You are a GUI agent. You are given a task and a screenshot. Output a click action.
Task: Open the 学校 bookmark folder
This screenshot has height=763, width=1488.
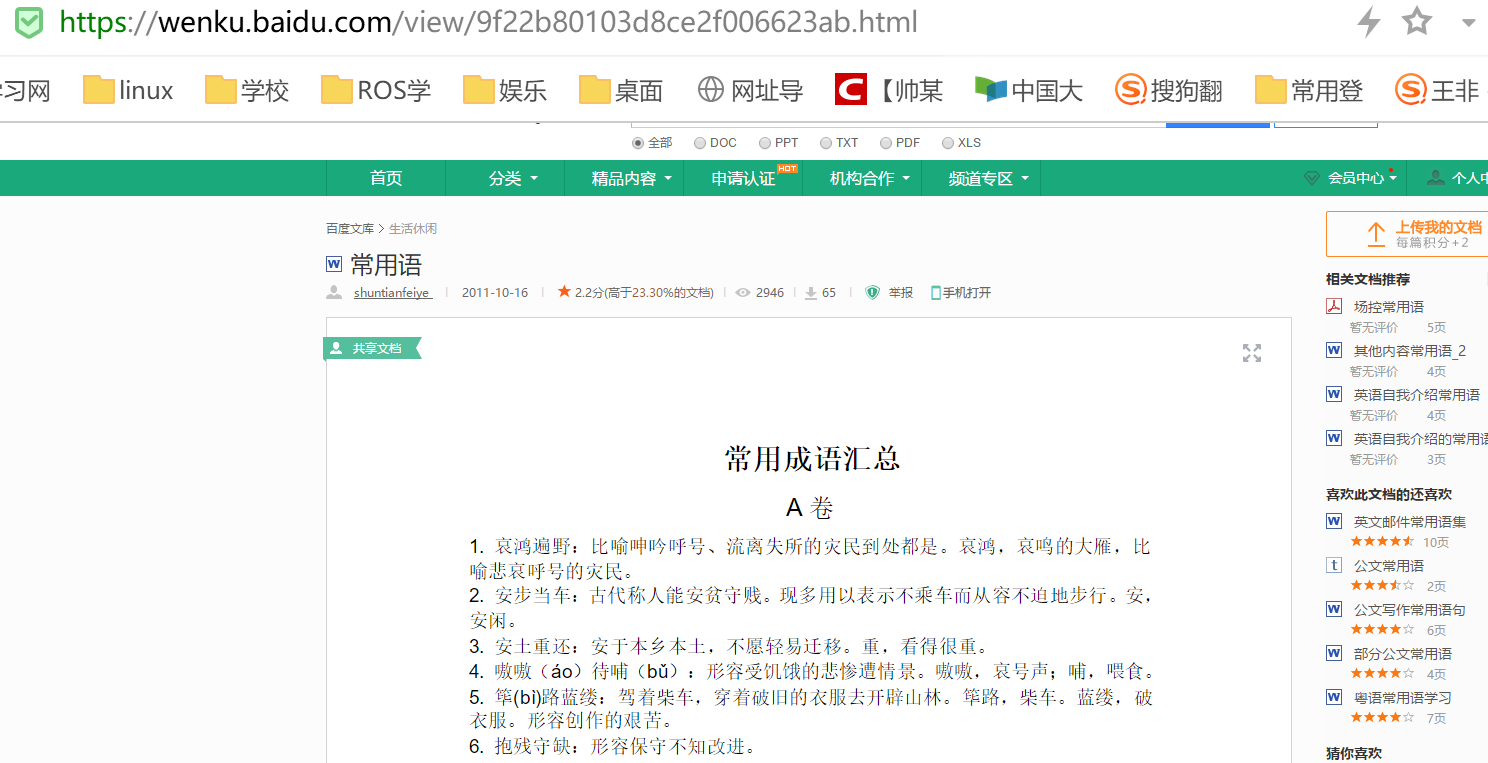(247, 90)
